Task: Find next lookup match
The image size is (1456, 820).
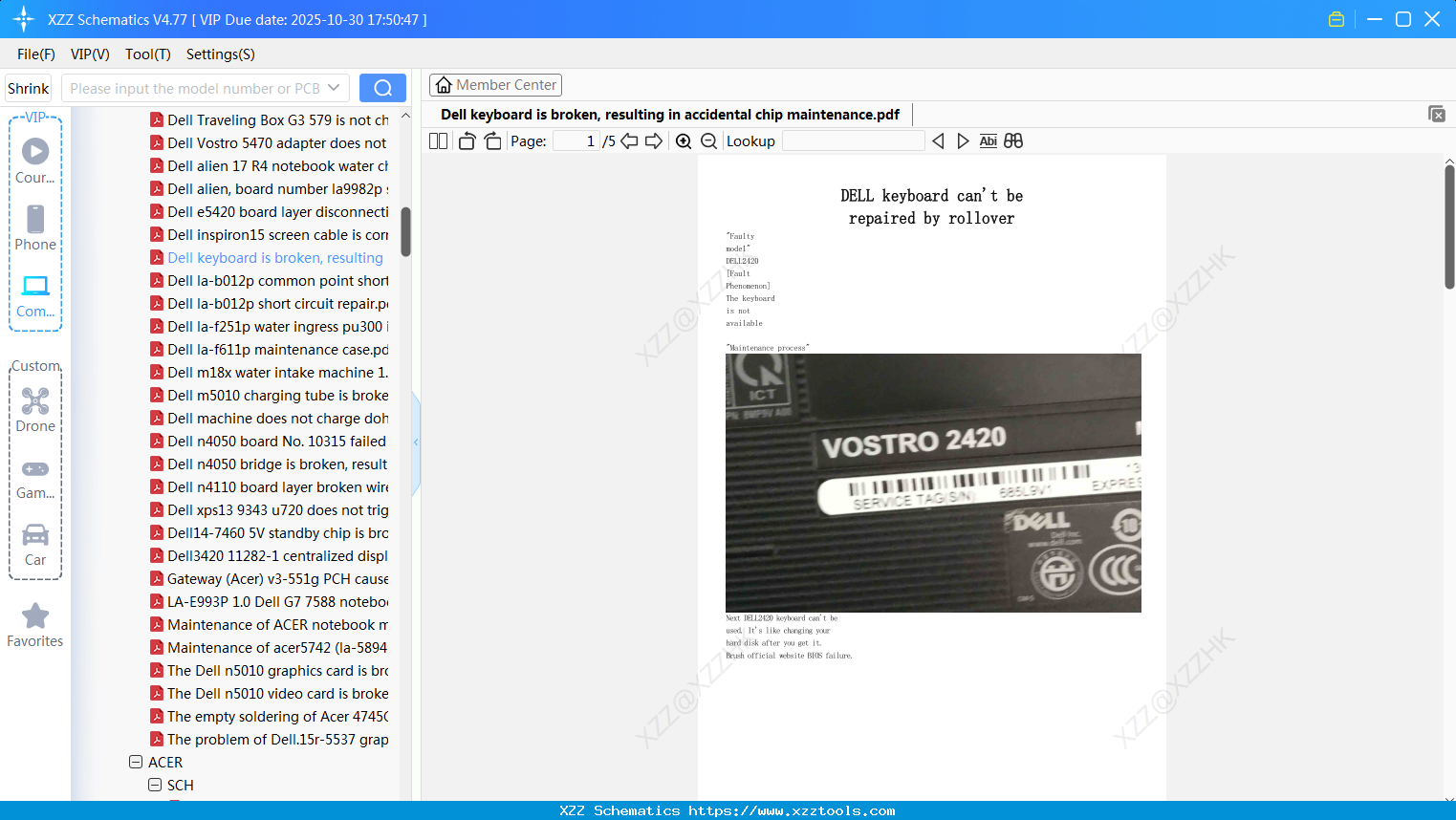Action: (963, 141)
